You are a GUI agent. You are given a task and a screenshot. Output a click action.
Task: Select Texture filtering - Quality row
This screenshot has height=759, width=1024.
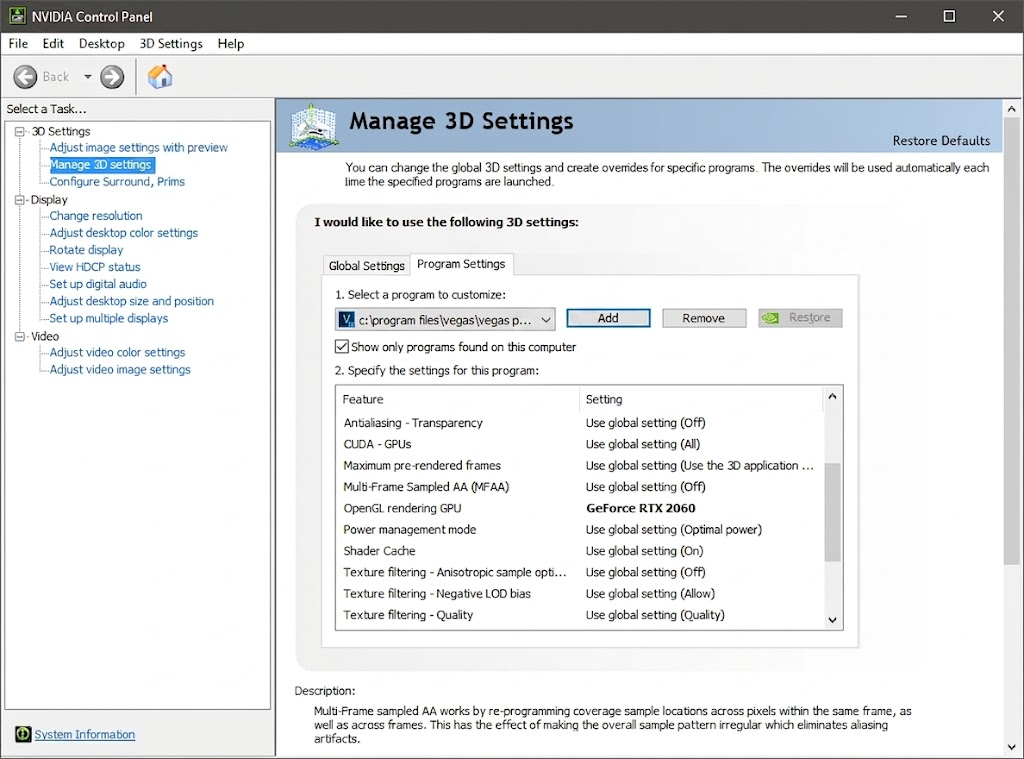point(579,615)
